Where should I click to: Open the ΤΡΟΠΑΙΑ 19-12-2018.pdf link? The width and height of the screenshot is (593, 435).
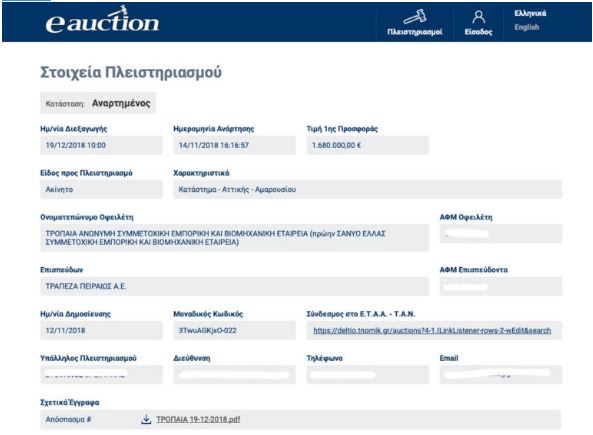pos(198,419)
